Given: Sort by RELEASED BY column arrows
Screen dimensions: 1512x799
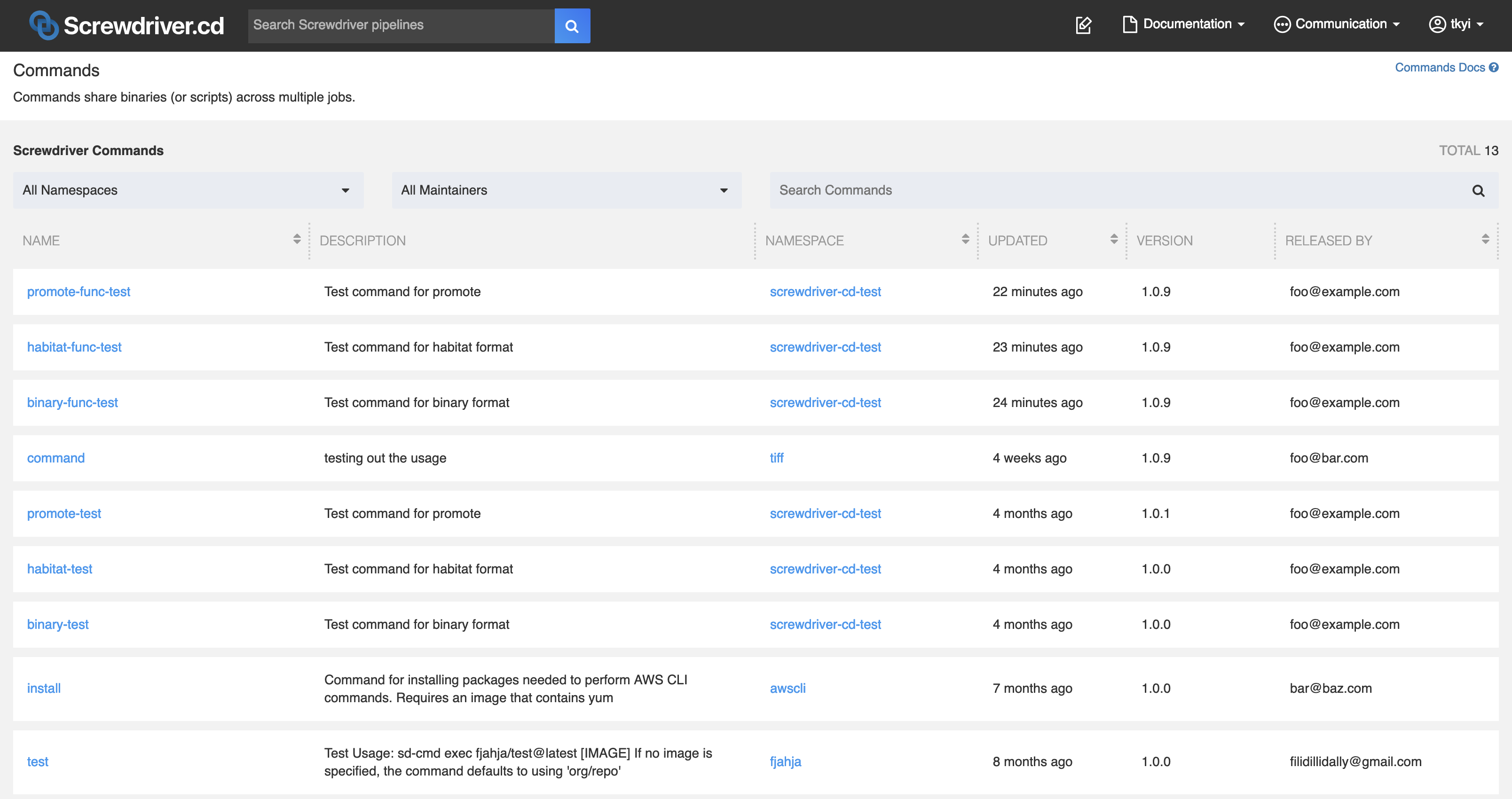Looking at the screenshot, I should 1486,239.
